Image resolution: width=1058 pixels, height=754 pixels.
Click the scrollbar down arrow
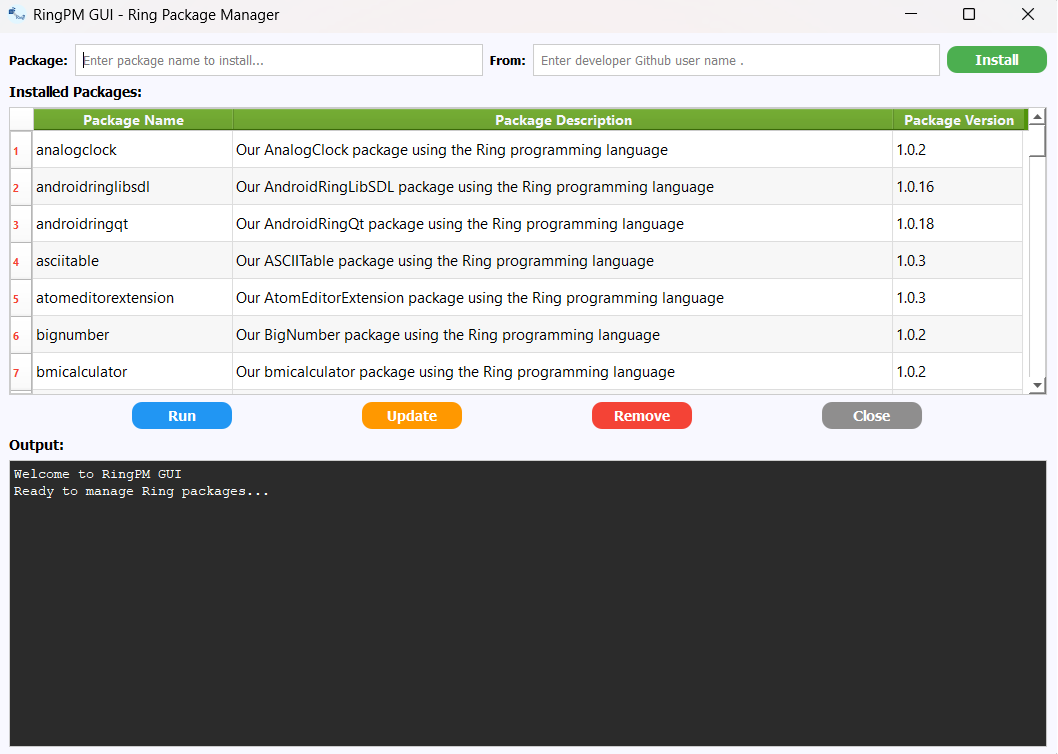pos(1037,385)
